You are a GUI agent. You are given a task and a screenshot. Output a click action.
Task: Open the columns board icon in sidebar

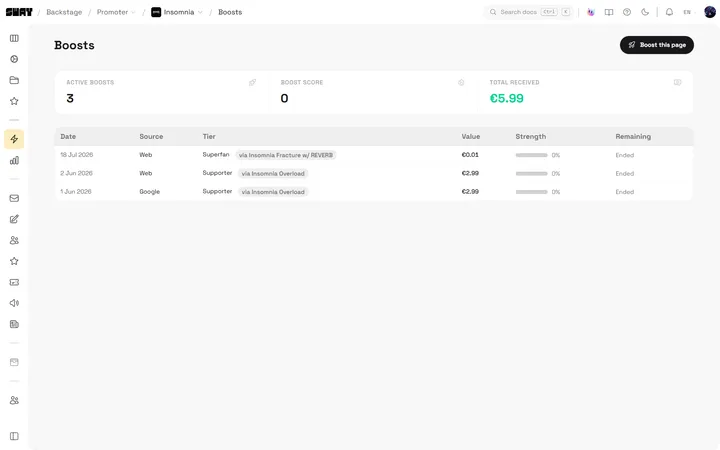coord(14,38)
